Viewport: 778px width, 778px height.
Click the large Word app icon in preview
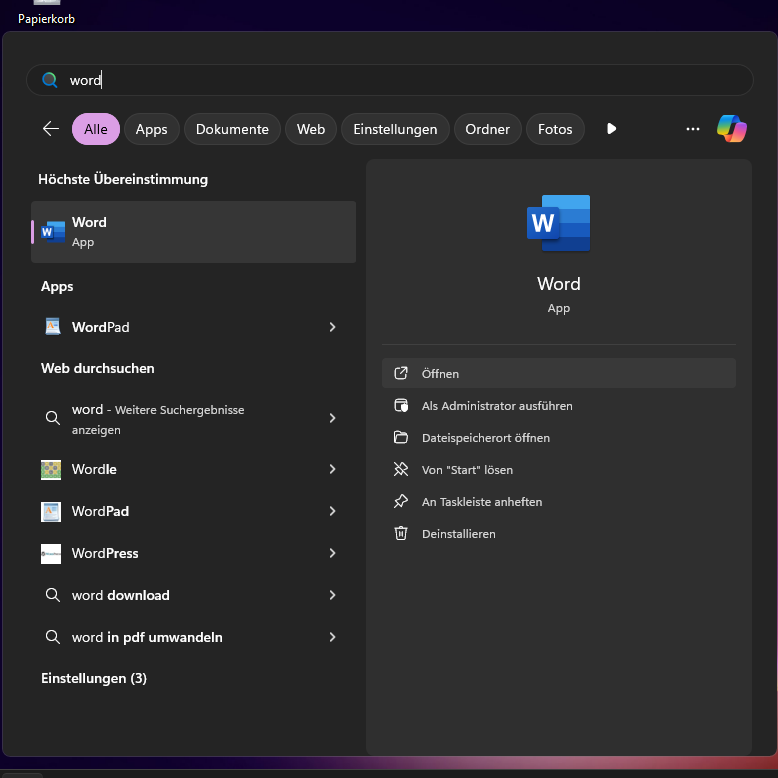point(558,223)
